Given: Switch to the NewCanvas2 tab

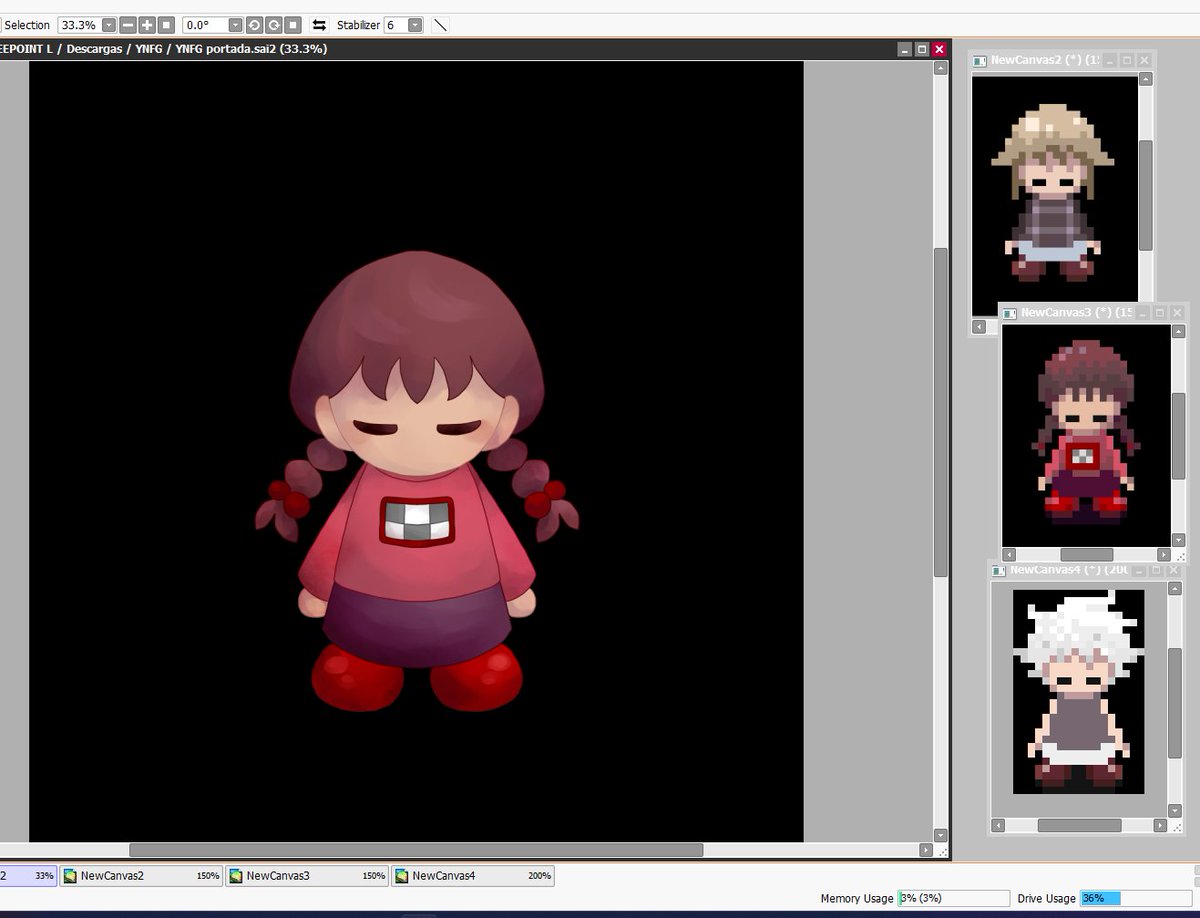Looking at the screenshot, I should [x=141, y=876].
